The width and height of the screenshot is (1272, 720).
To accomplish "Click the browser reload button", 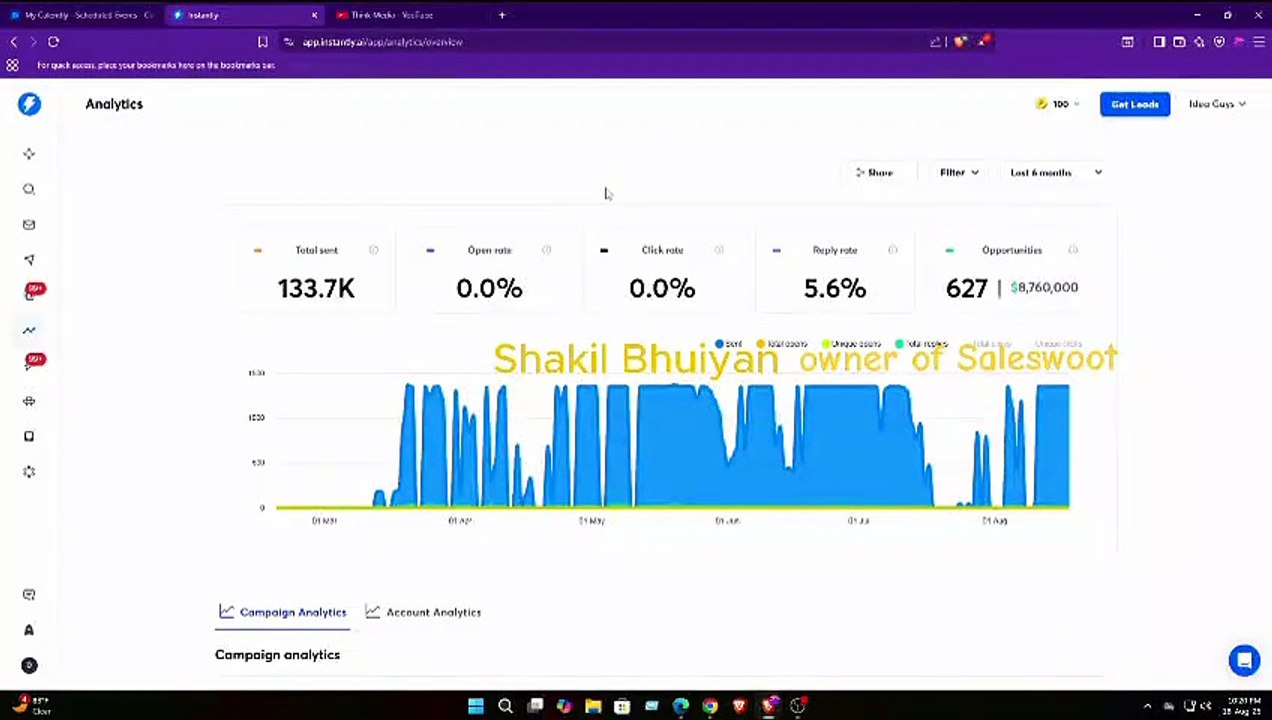I will 53,42.
